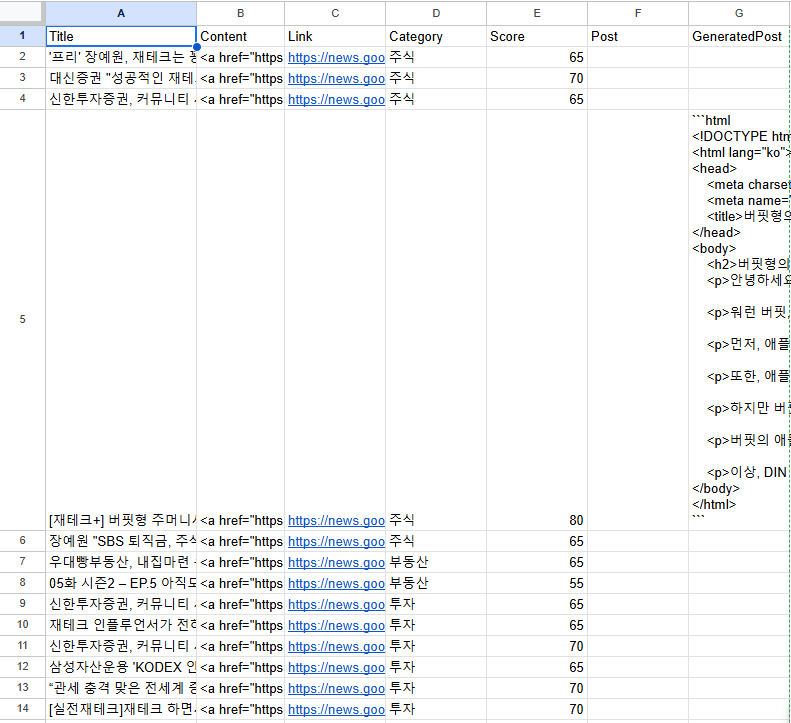Select title cell 장예원 "SBS 퇴직금
This screenshot has width=791, height=723.
121,541
